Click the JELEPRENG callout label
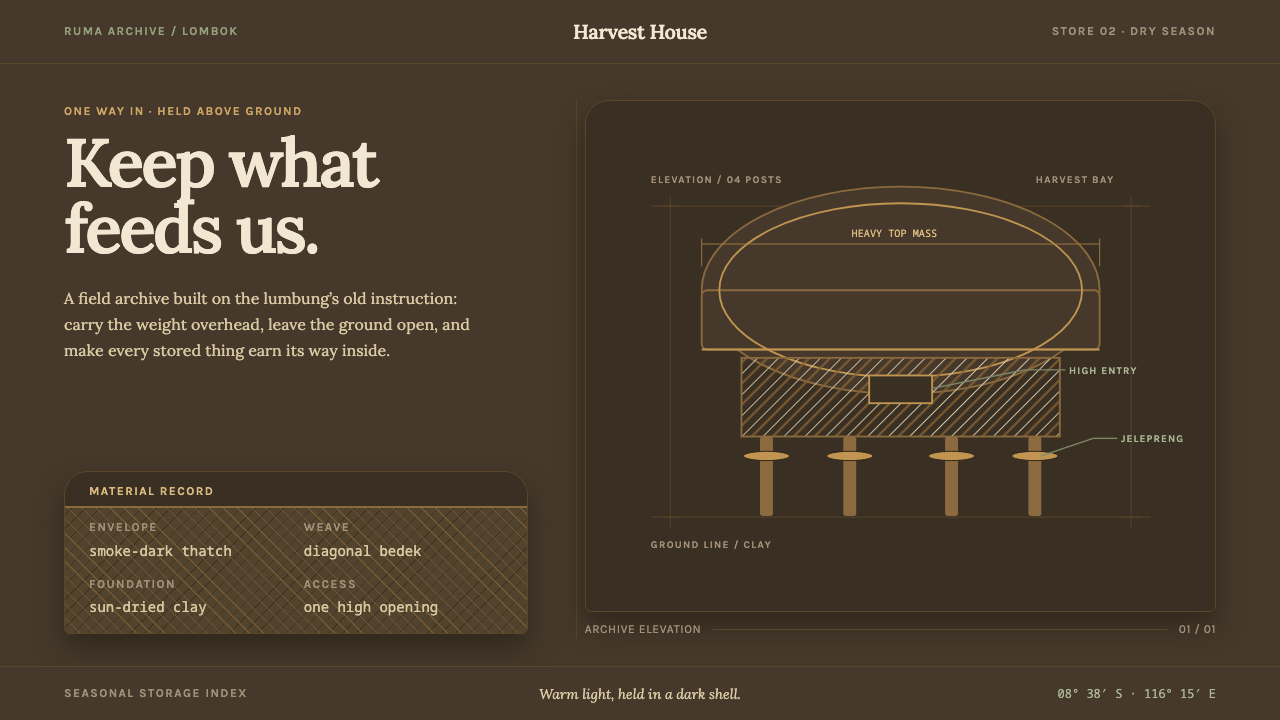Viewport: 1280px width, 720px height. coord(1152,439)
